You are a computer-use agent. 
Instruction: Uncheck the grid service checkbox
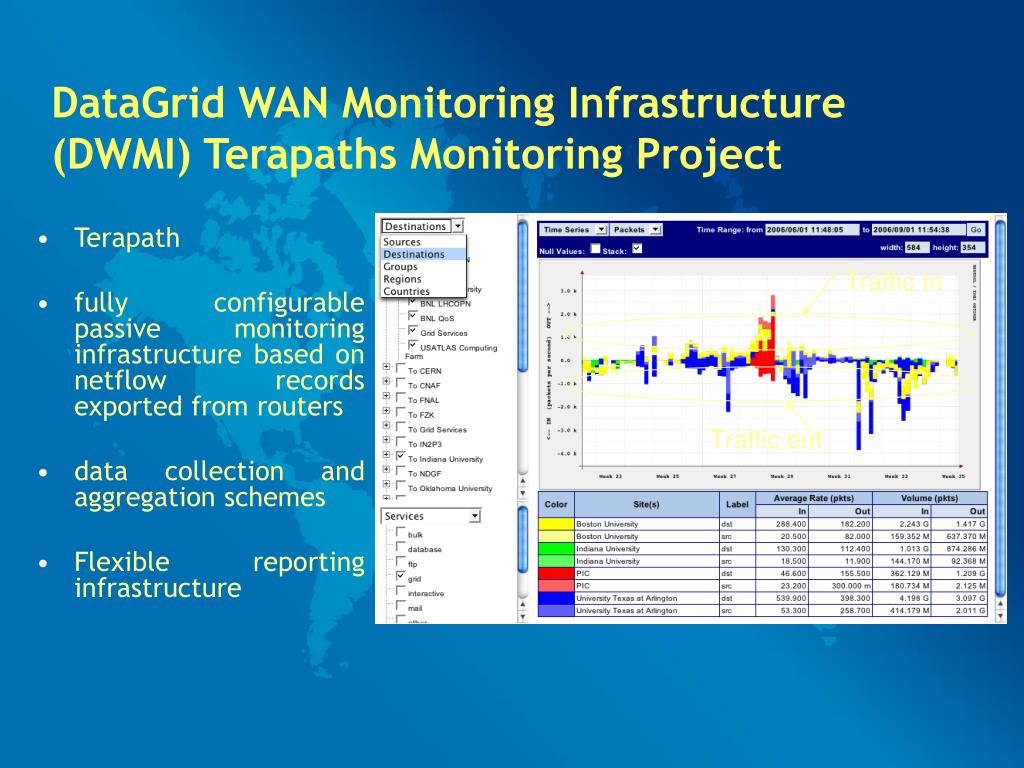400,577
